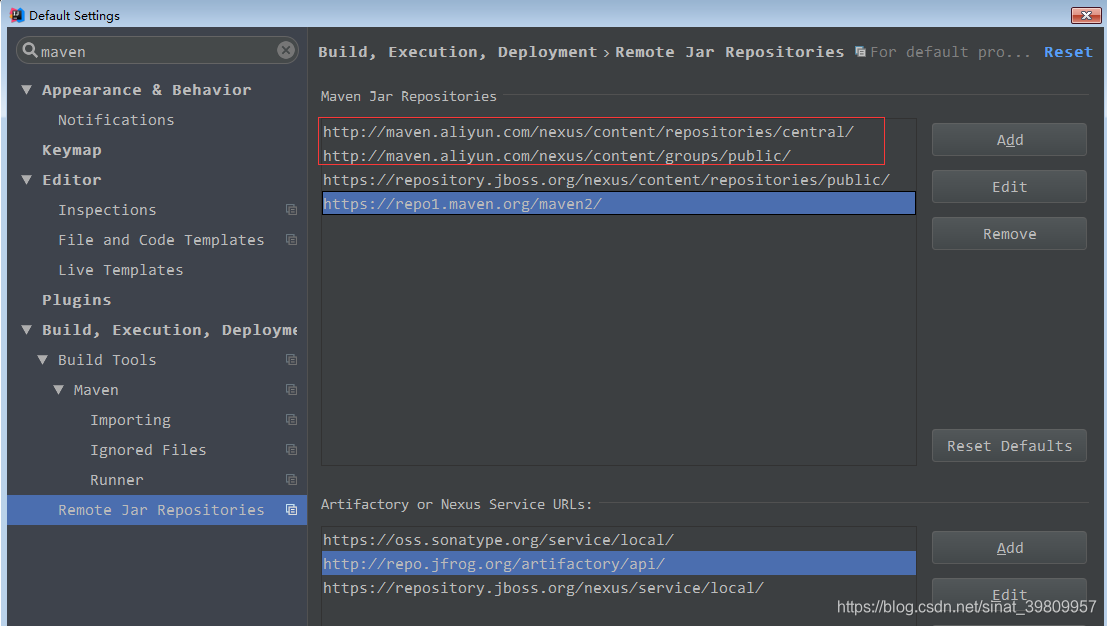Open Keymap settings

click(x=71, y=150)
